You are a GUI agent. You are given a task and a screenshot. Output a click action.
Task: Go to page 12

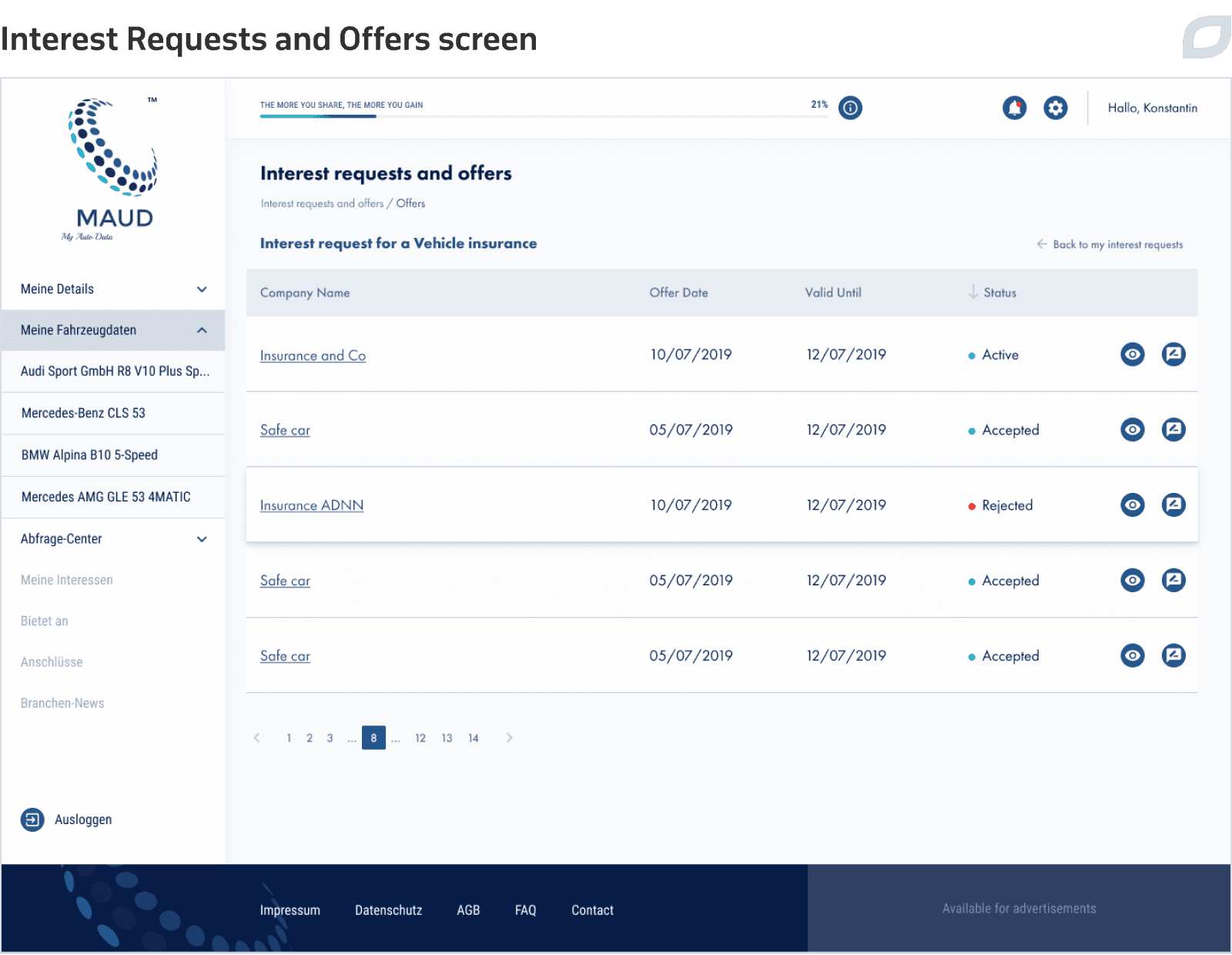(x=420, y=738)
